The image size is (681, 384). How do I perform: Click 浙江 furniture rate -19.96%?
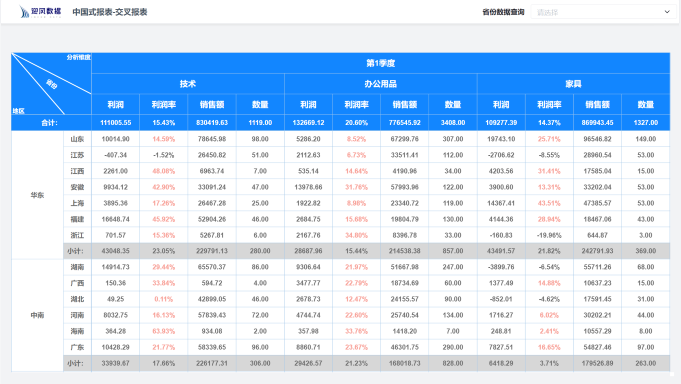[549, 235]
